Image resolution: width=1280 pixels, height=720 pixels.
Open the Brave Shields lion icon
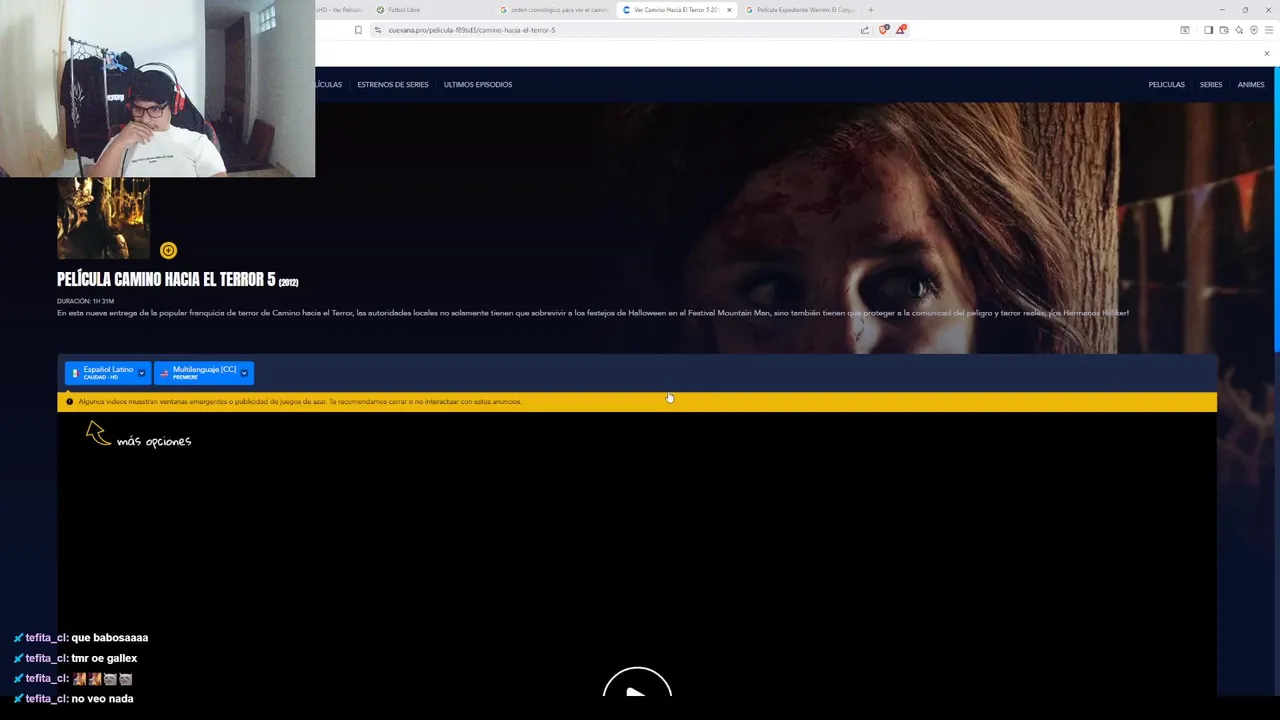[x=883, y=30]
